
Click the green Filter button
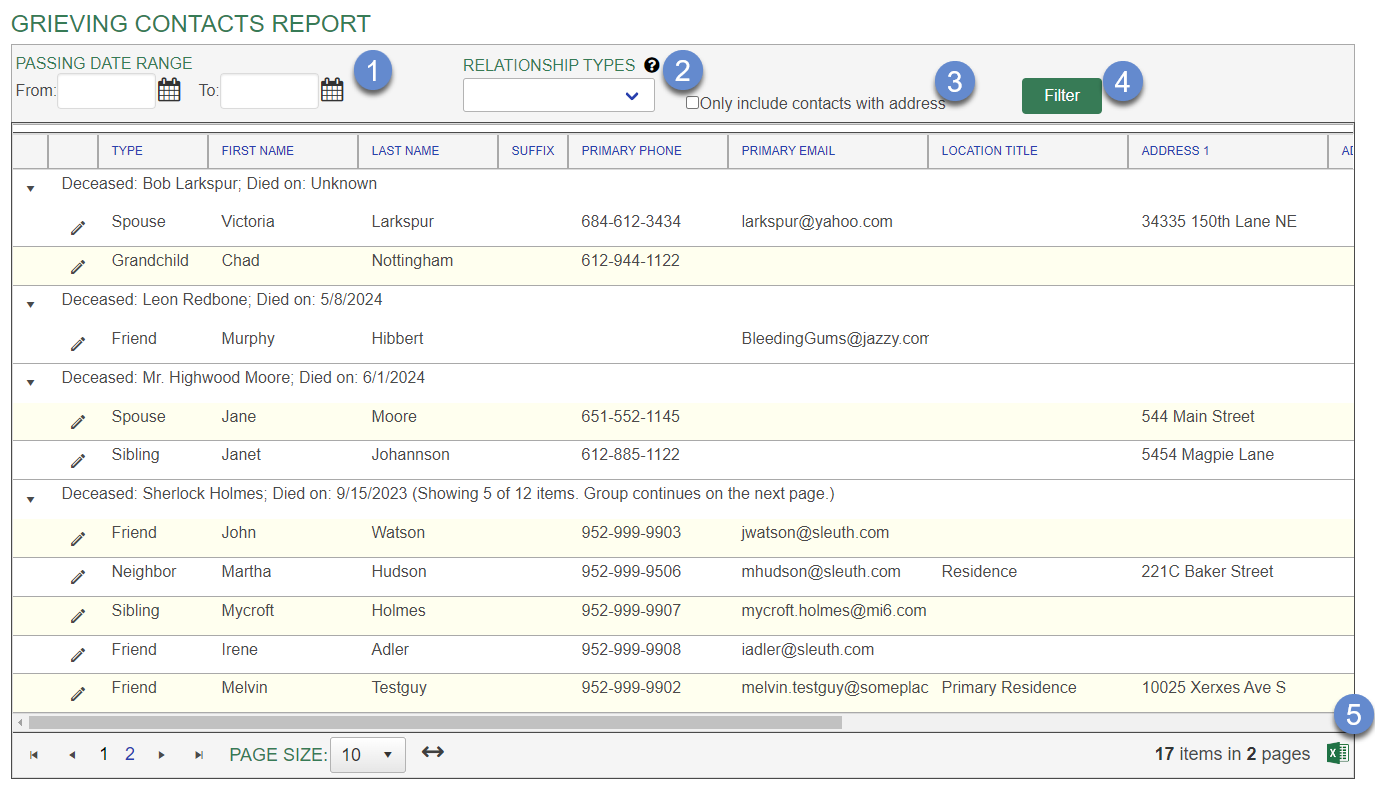coord(1061,96)
